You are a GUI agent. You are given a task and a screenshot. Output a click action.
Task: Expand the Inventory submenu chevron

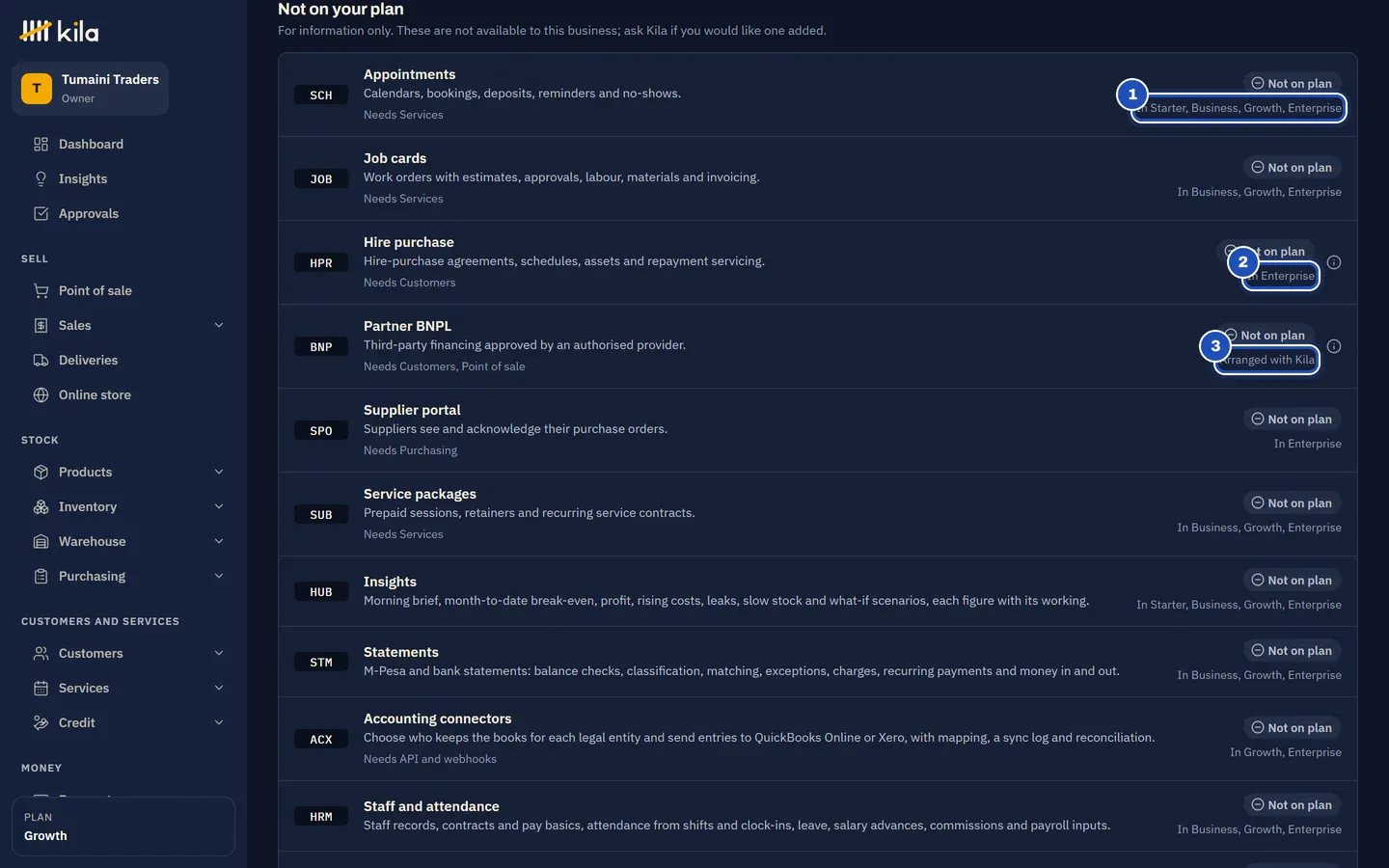click(x=219, y=507)
